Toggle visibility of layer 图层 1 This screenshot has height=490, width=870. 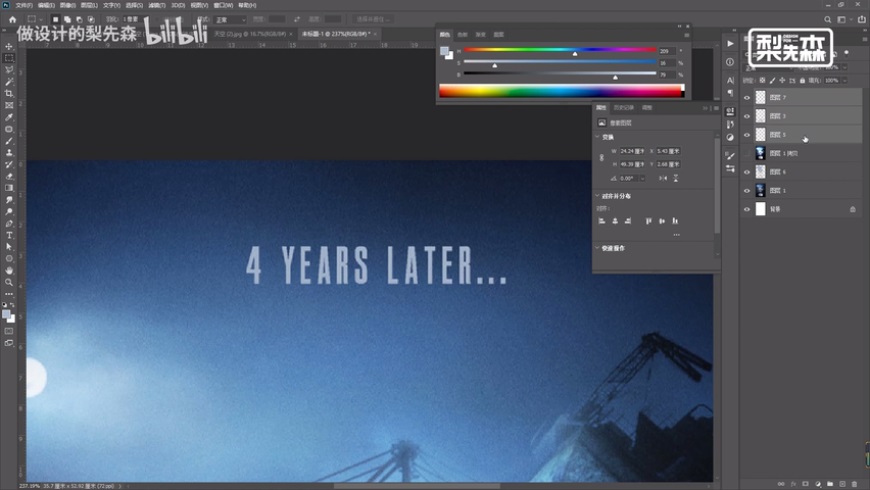tap(747, 191)
